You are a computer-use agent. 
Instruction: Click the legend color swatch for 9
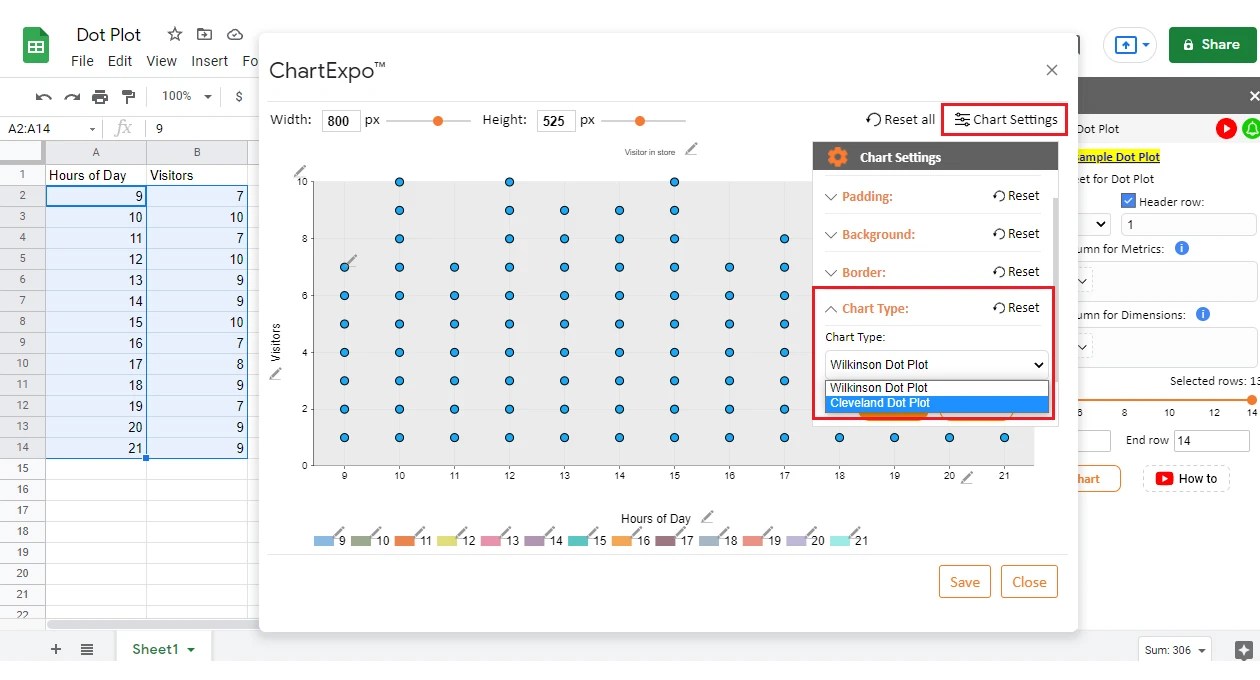pyautogui.click(x=324, y=541)
